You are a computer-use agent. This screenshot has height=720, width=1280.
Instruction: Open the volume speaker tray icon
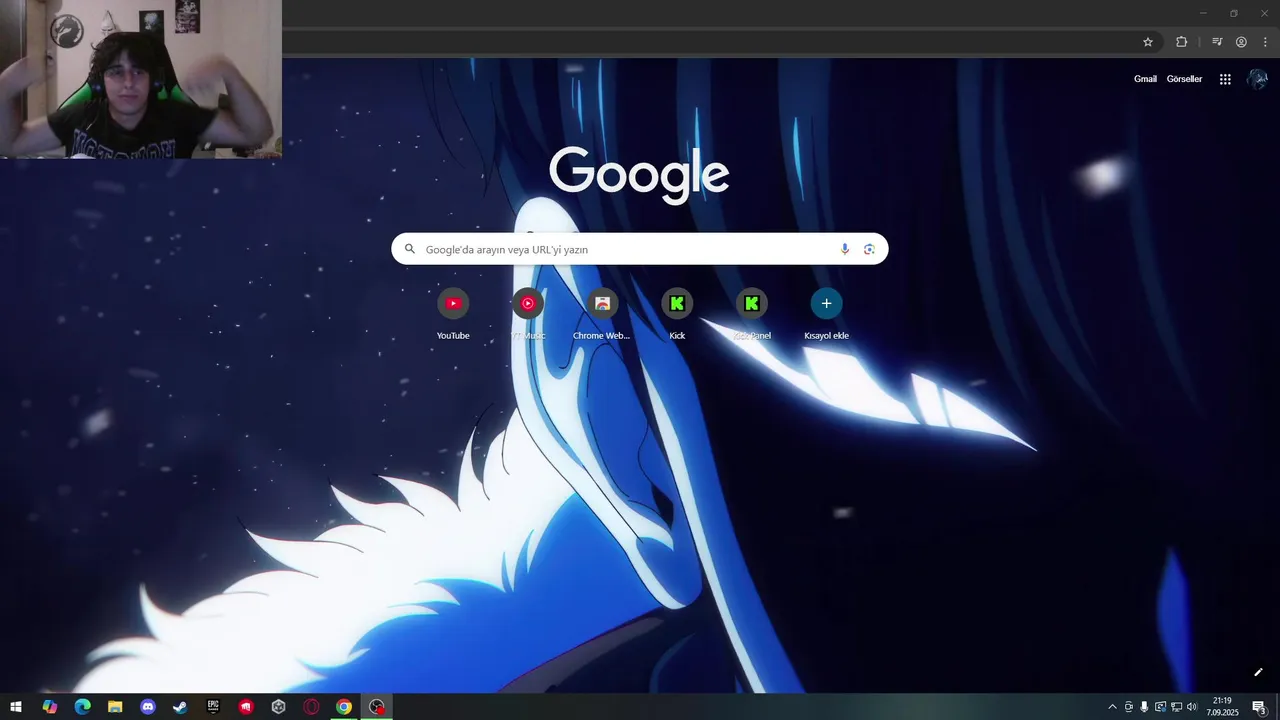[x=1192, y=707]
